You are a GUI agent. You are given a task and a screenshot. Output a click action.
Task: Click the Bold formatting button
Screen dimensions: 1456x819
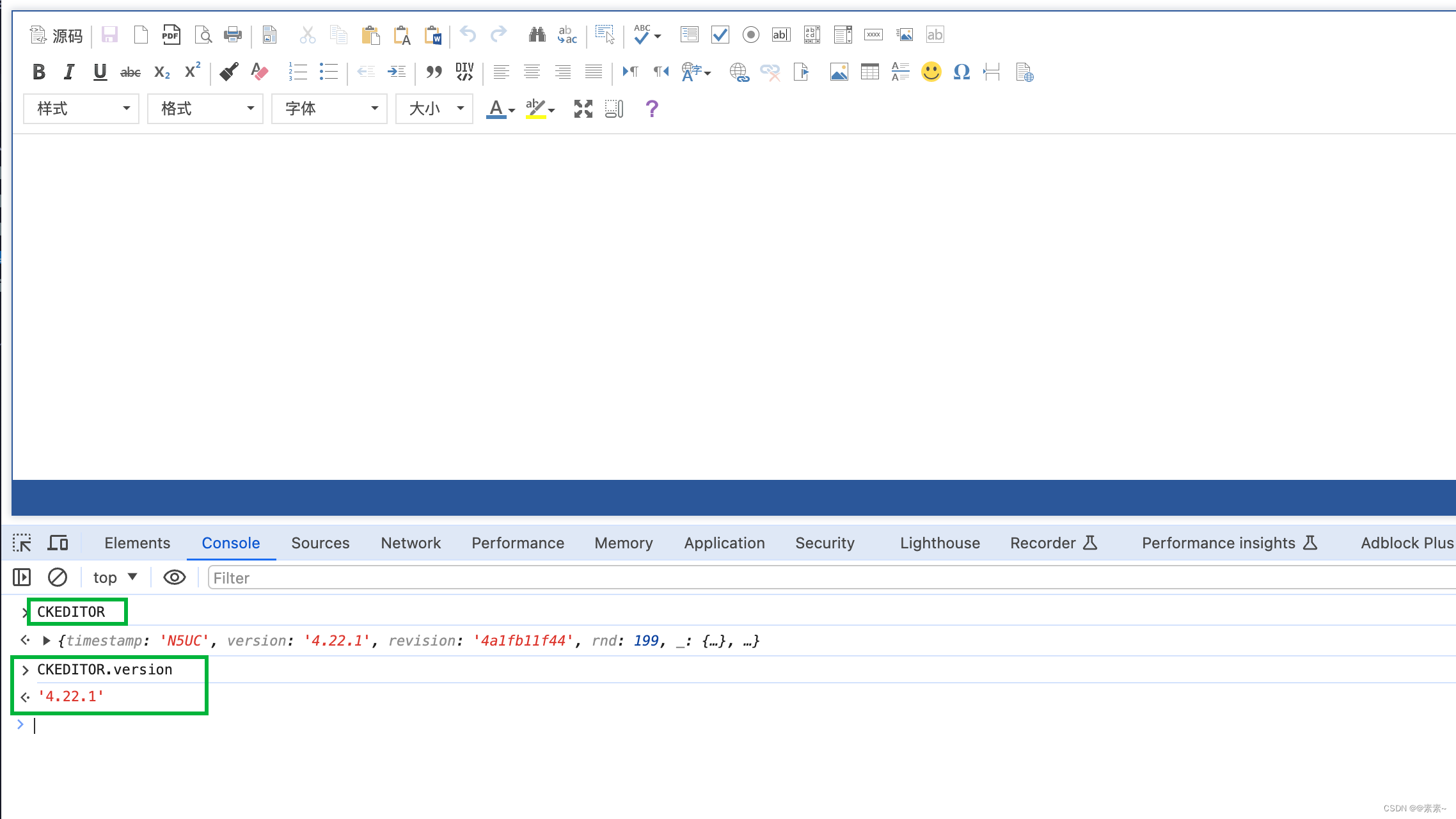pos(39,72)
